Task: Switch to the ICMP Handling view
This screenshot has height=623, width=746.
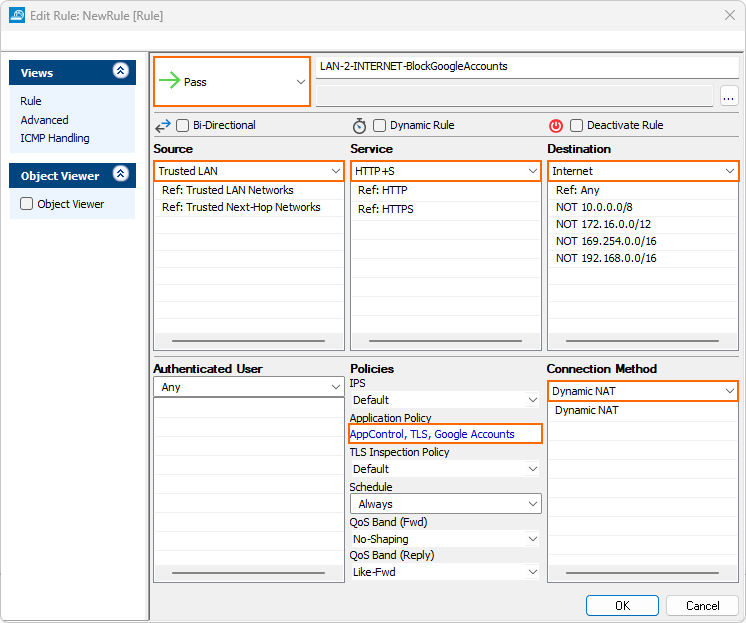Action: click(x=55, y=138)
